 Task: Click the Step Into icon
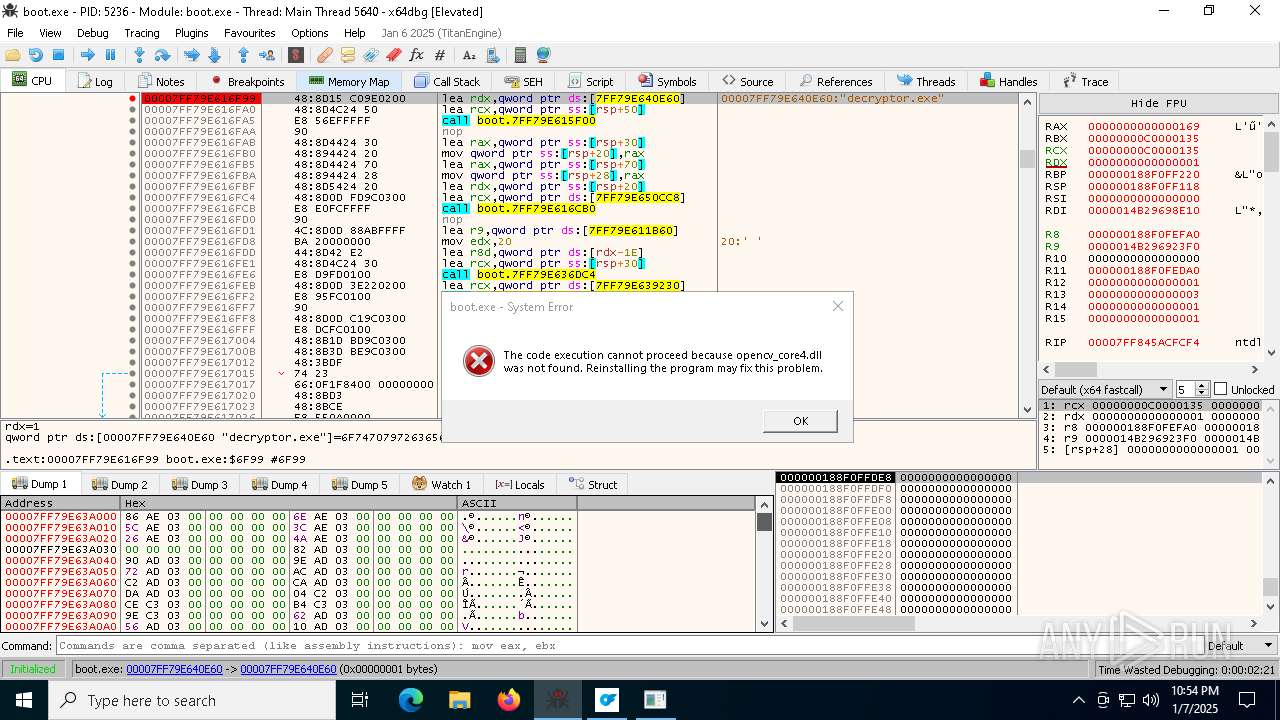(x=140, y=55)
